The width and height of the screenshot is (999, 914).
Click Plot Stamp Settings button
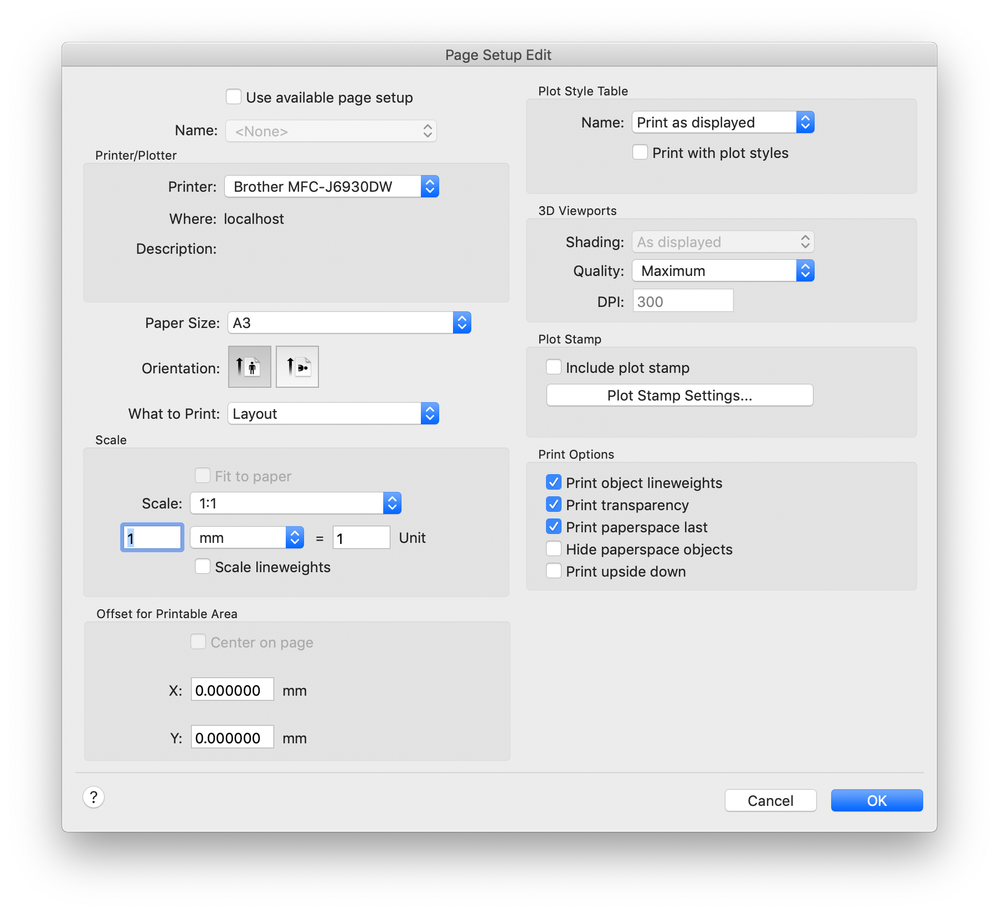pyautogui.click(x=680, y=396)
